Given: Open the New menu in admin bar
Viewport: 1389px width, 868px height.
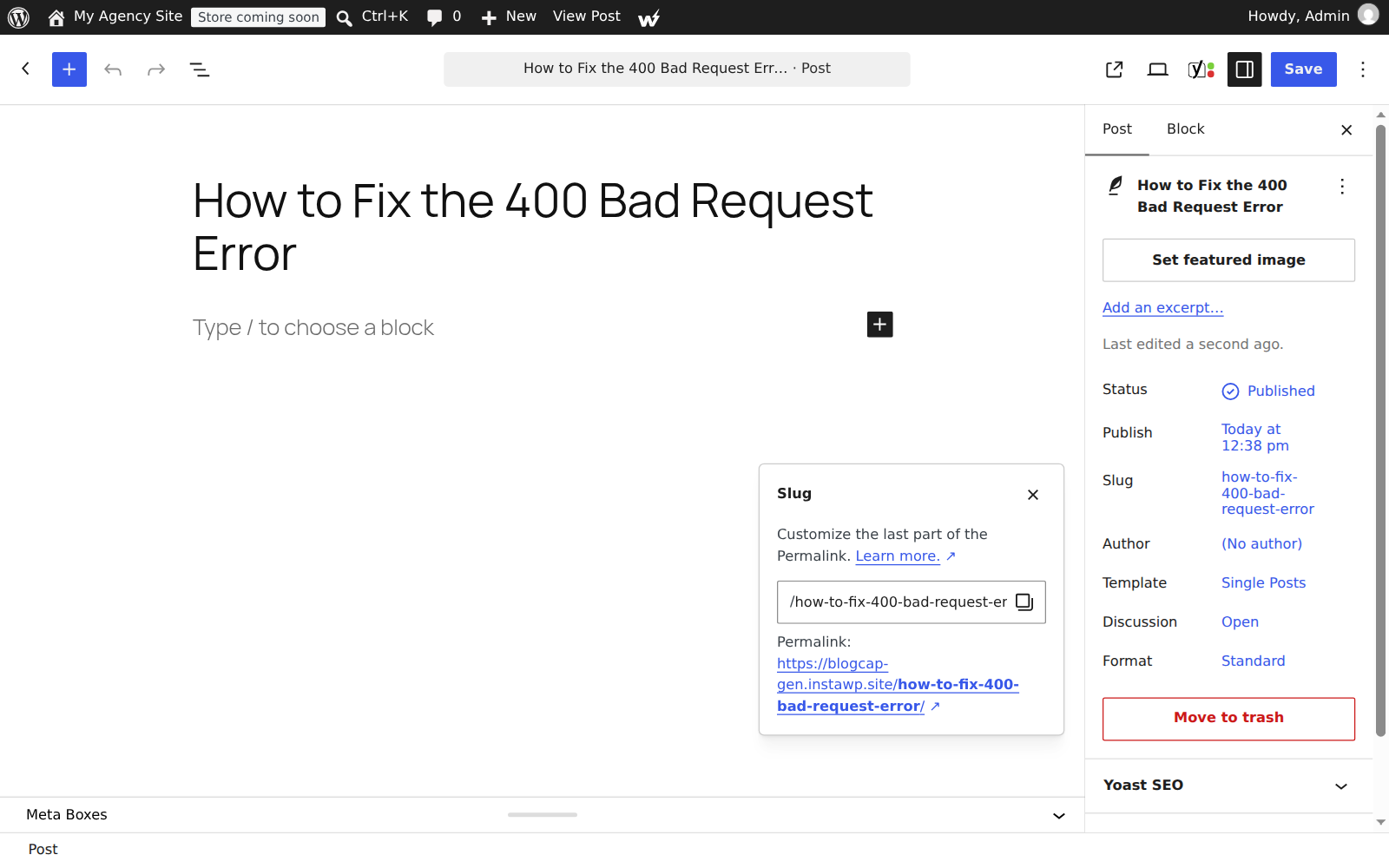Looking at the screenshot, I should (x=509, y=17).
